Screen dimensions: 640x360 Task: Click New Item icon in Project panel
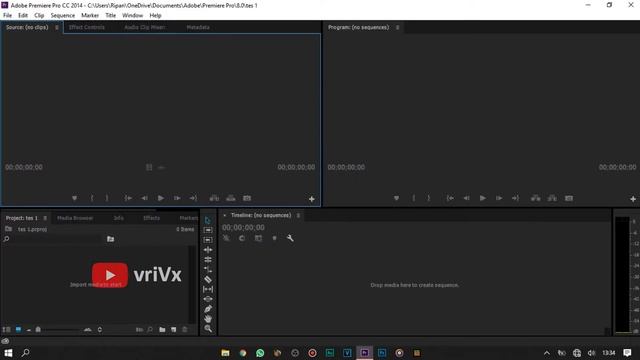(x=173, y=329)
